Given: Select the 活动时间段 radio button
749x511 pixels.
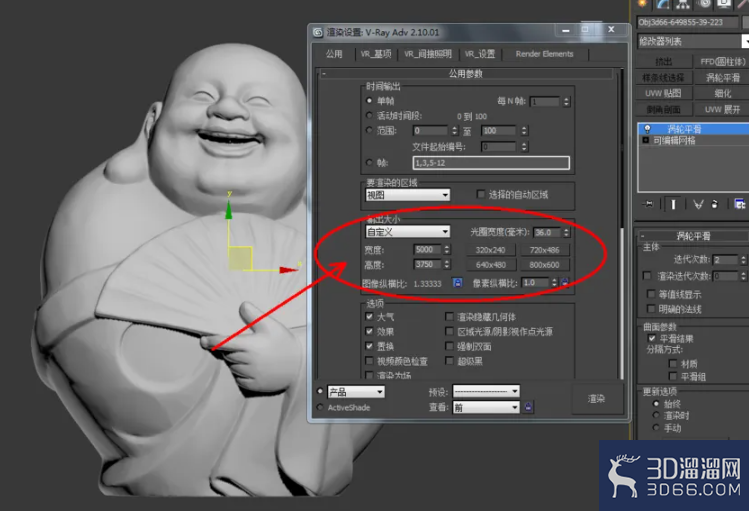Looking at the screenshot, I should pos(369,116).
